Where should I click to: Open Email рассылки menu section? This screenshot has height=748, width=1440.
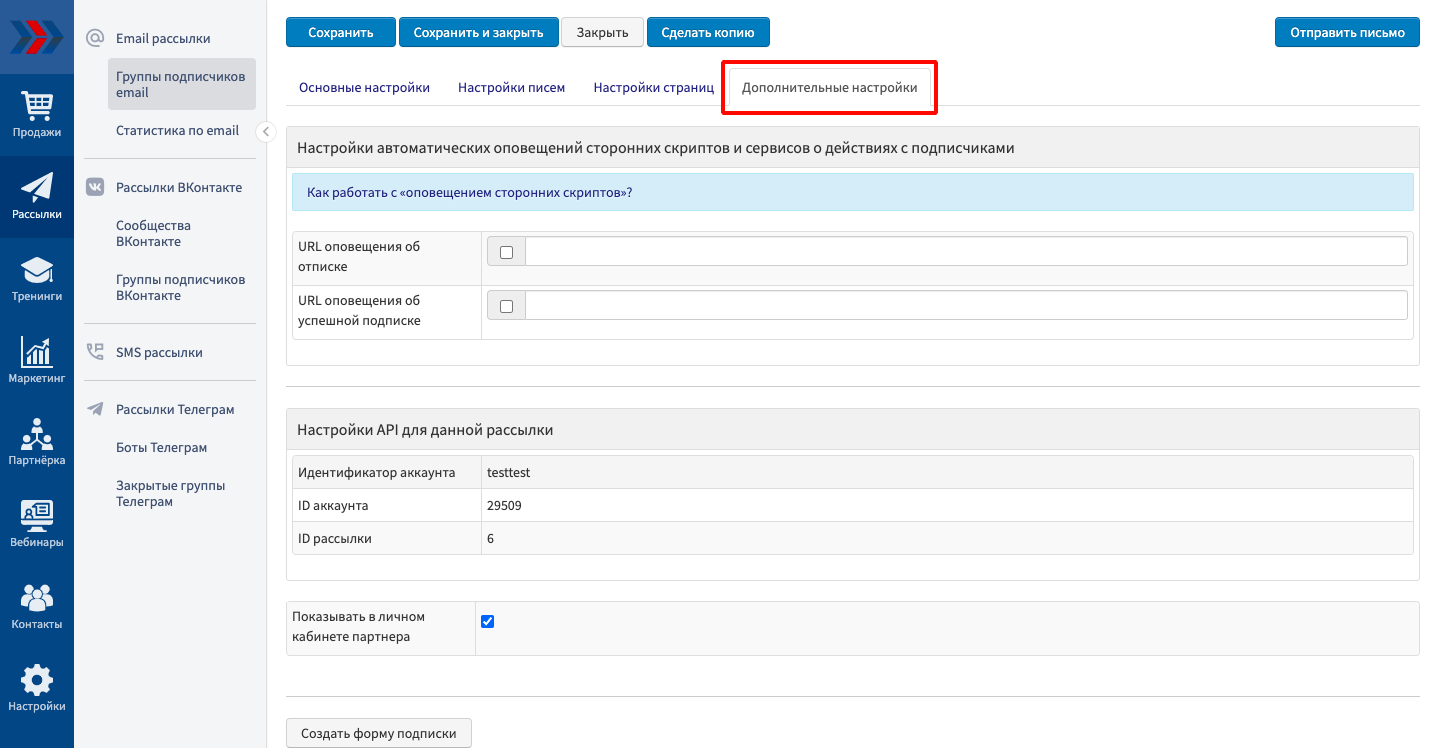tap(163, 38)
